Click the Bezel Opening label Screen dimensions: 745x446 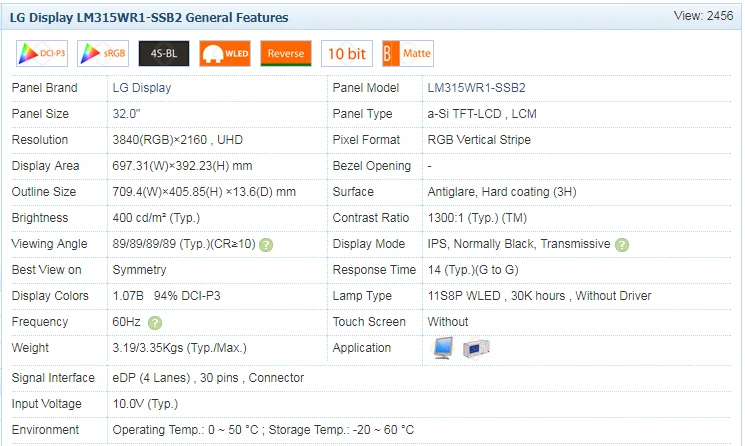coord(372,166)
